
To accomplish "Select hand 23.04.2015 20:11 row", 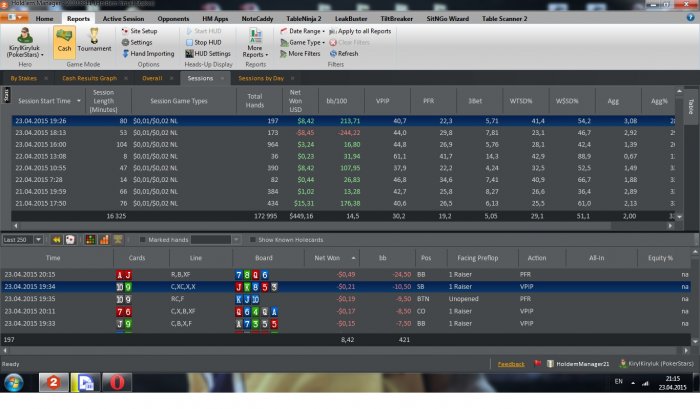I will coord(345,311).
